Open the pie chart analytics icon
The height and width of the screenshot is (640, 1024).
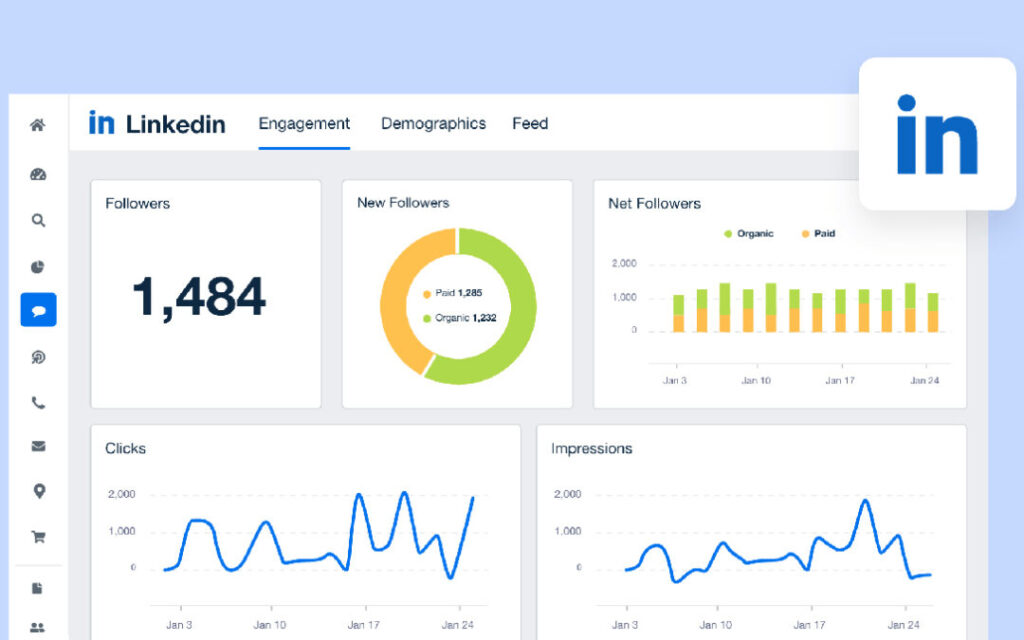point(38,266)
